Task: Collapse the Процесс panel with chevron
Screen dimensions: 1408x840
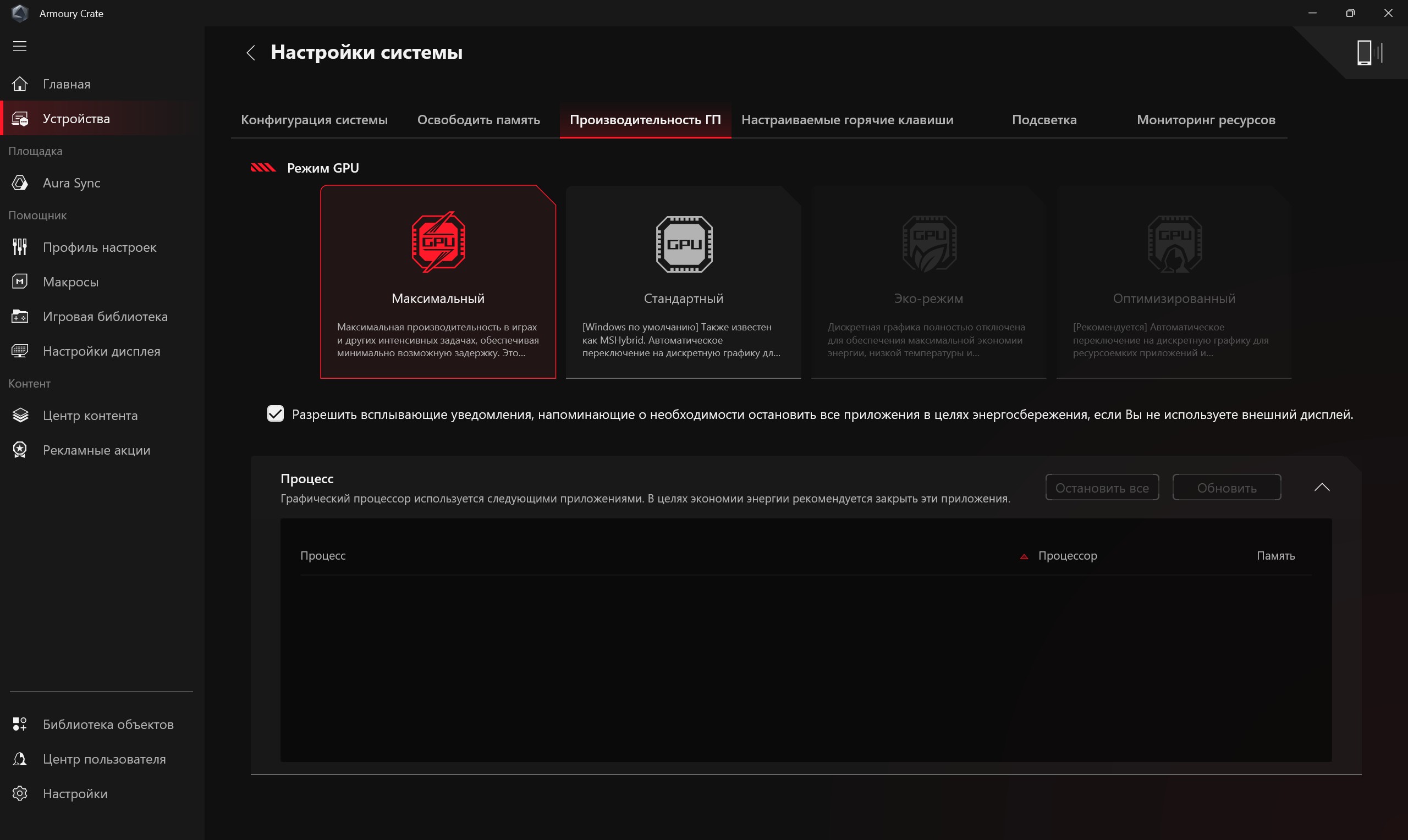Action: point(1322,488)
